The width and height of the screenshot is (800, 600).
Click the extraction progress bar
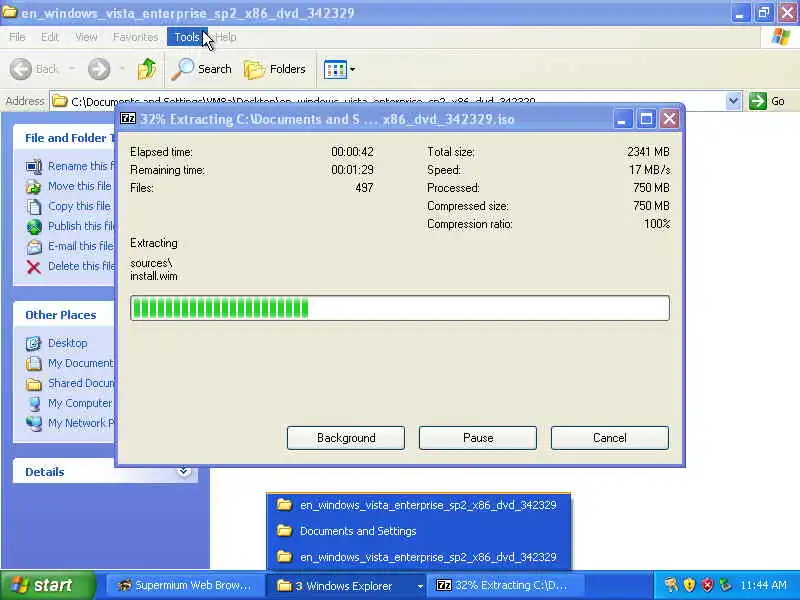(x=400, y=308)
